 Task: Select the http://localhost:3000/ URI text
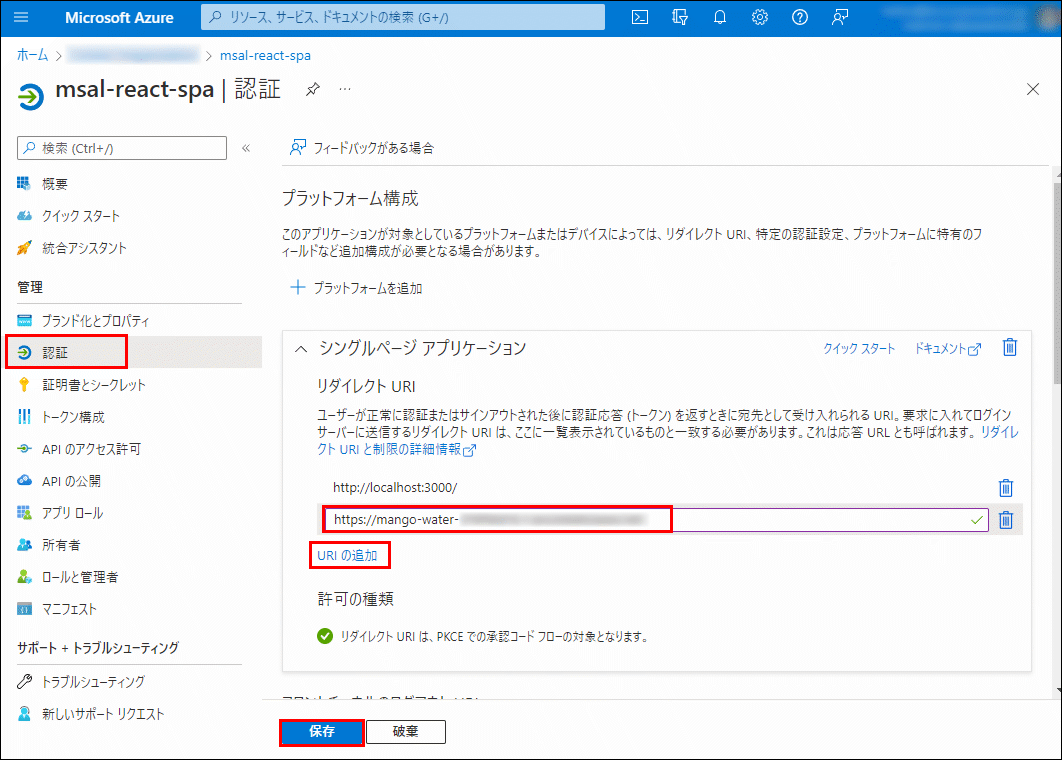395,488
